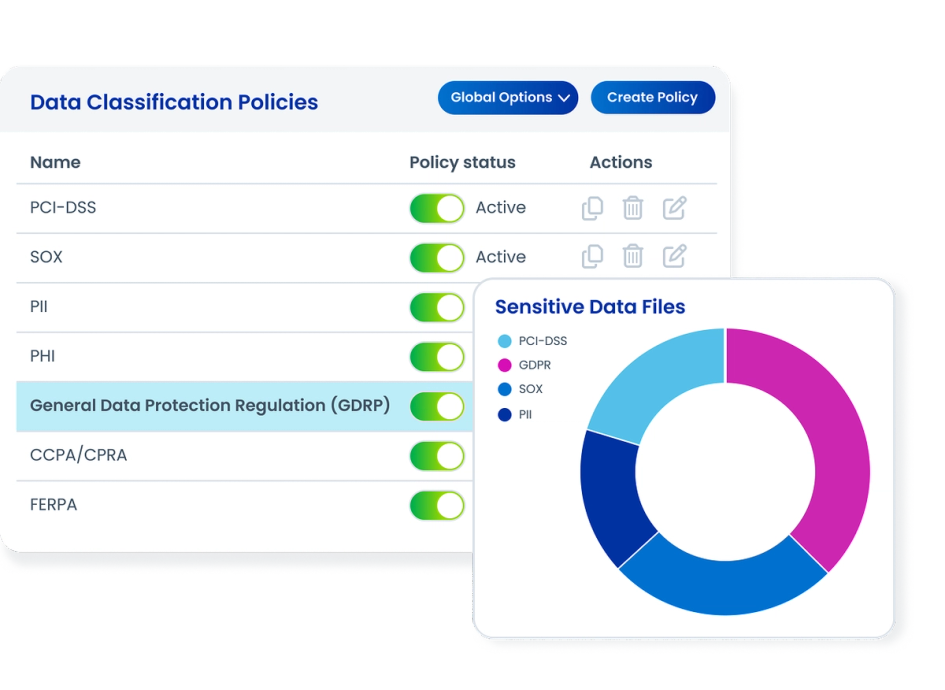Open the Global Options dropdown
This screenshot has width=945, height=690.
coord(508,98)
